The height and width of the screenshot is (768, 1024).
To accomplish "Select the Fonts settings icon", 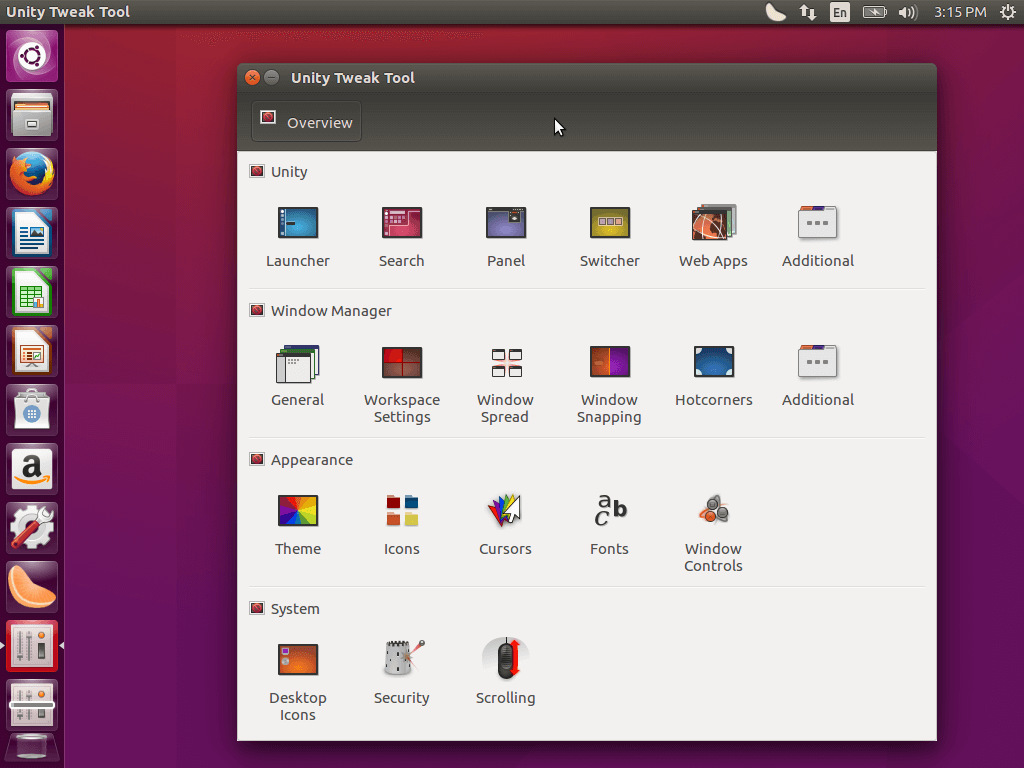I will point(609,510).
